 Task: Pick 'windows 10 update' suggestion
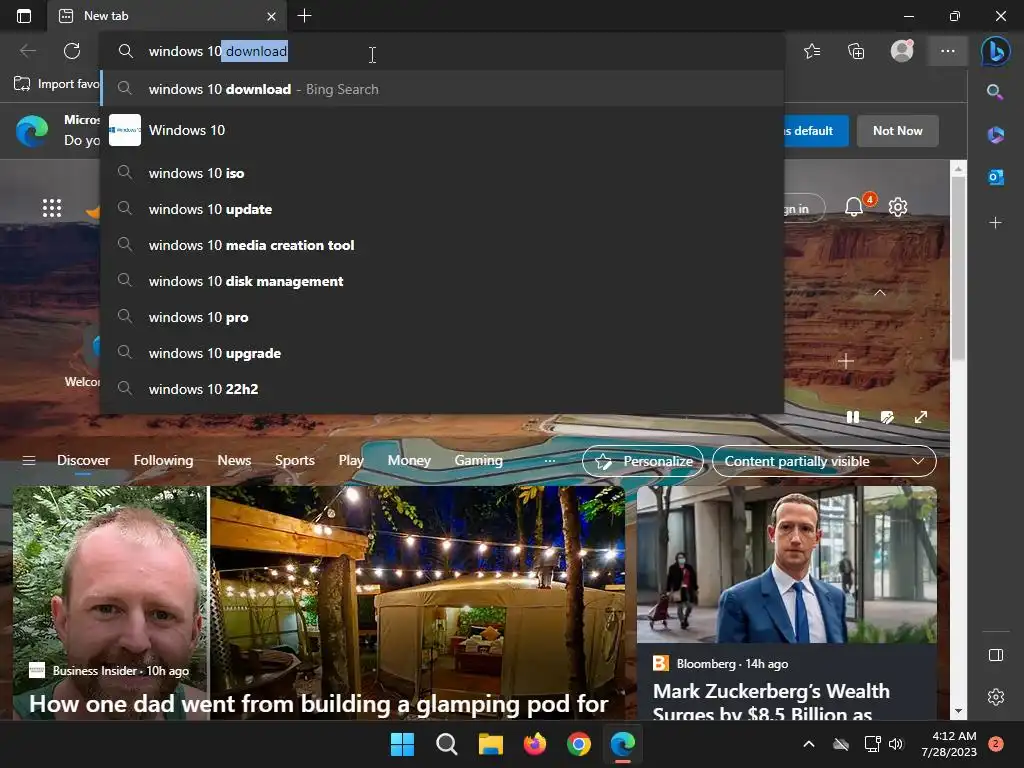[x=442, y=209]
